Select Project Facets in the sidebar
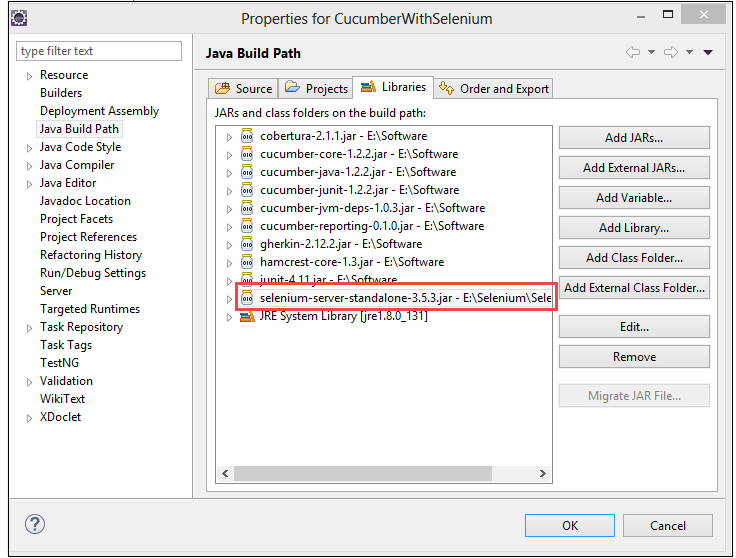The image size is (736, 558). pos(76,219)
